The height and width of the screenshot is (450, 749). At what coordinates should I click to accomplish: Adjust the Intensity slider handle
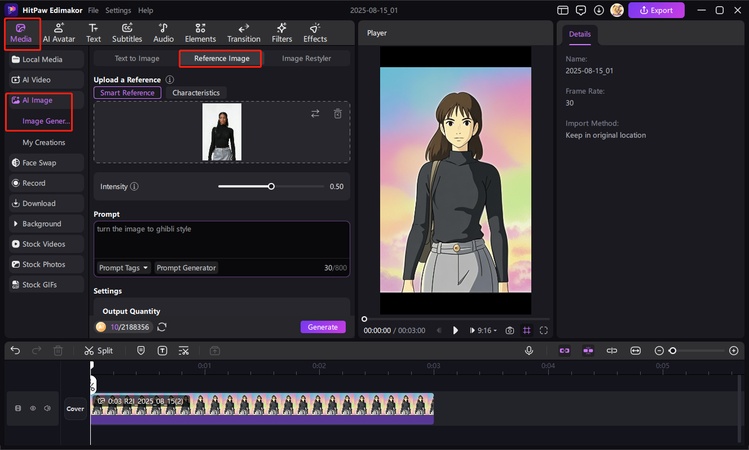click(x=271, y=186)
